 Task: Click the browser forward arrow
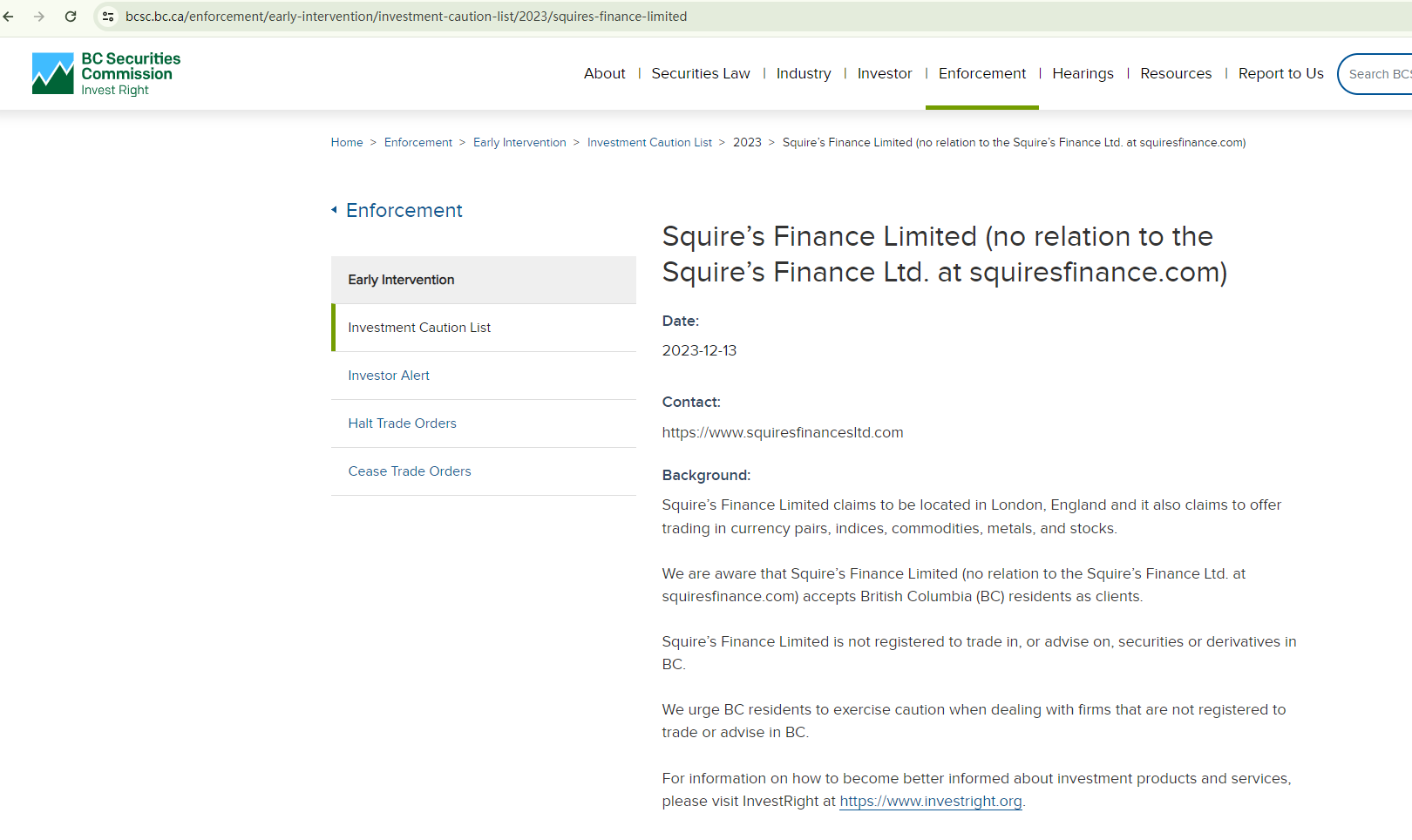39,17
